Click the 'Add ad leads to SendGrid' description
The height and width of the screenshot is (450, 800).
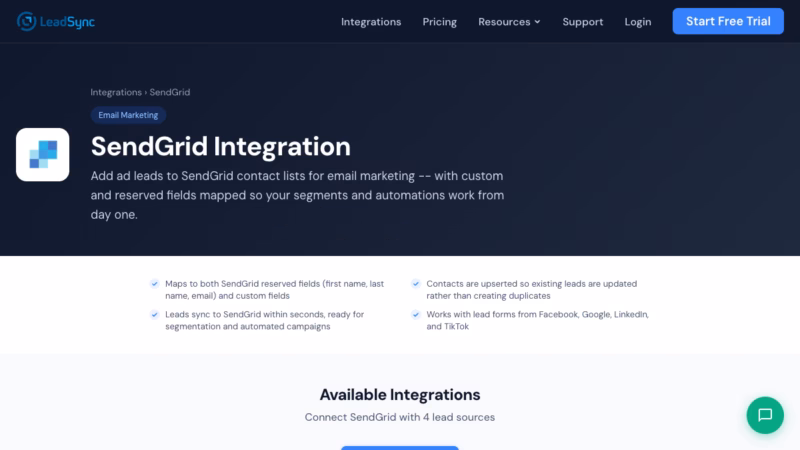[x=297, y=195]
